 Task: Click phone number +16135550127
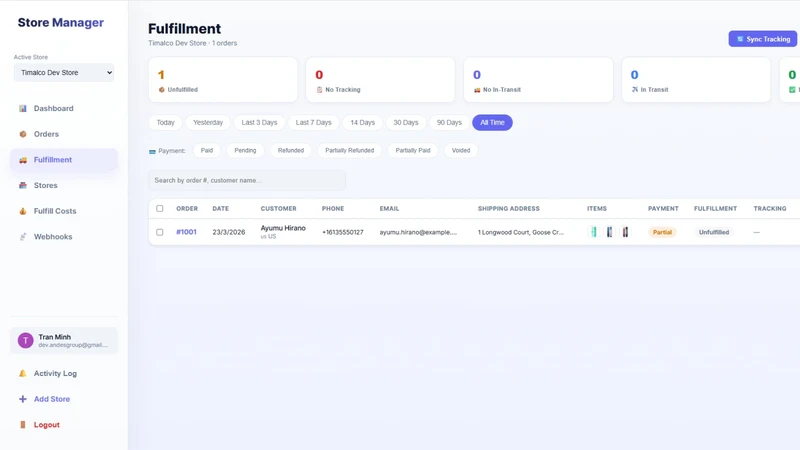coord(342,232)
